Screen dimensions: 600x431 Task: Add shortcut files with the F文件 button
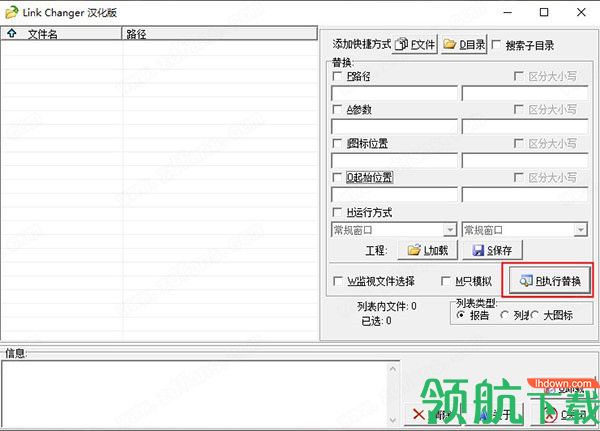pyautogui.click(x=415, y=45)
